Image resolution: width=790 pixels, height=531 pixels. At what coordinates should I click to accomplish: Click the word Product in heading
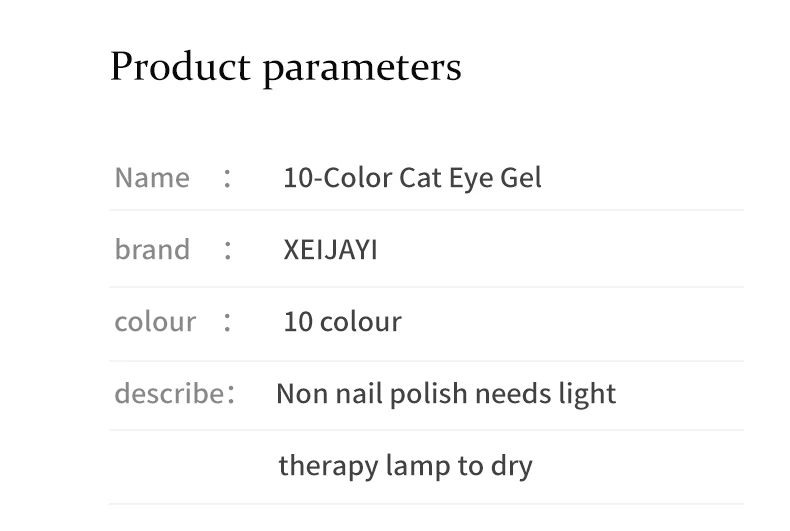click(x=180, y=65)
